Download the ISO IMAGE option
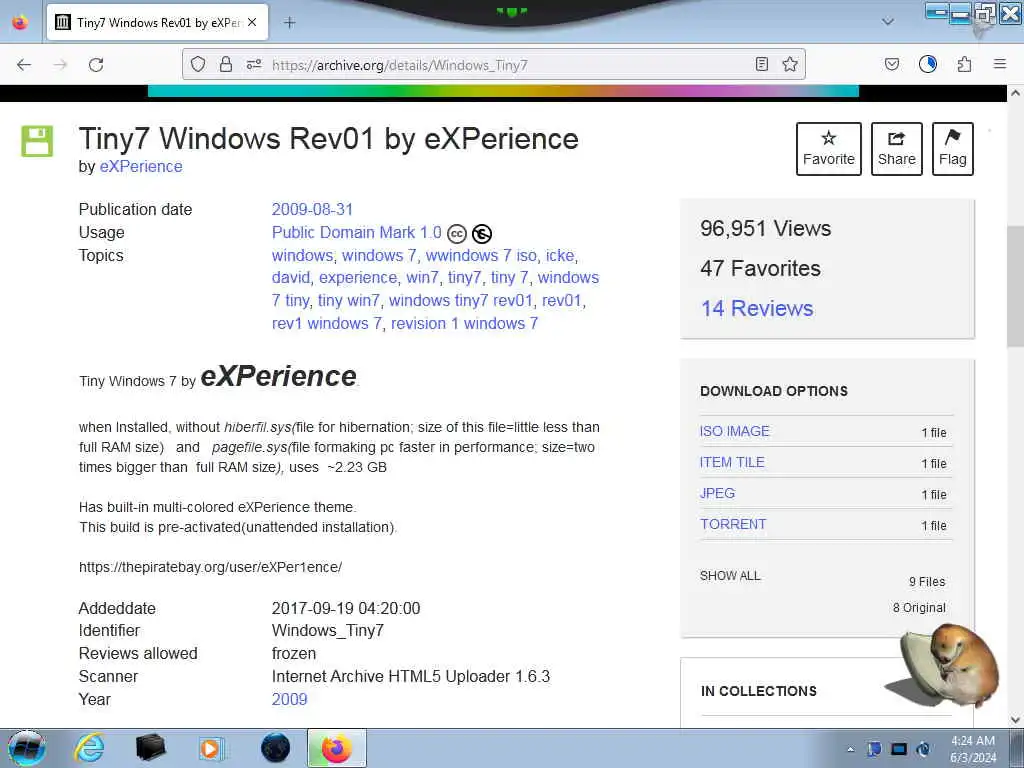1024x768 pixels. (x=735, y=431)
